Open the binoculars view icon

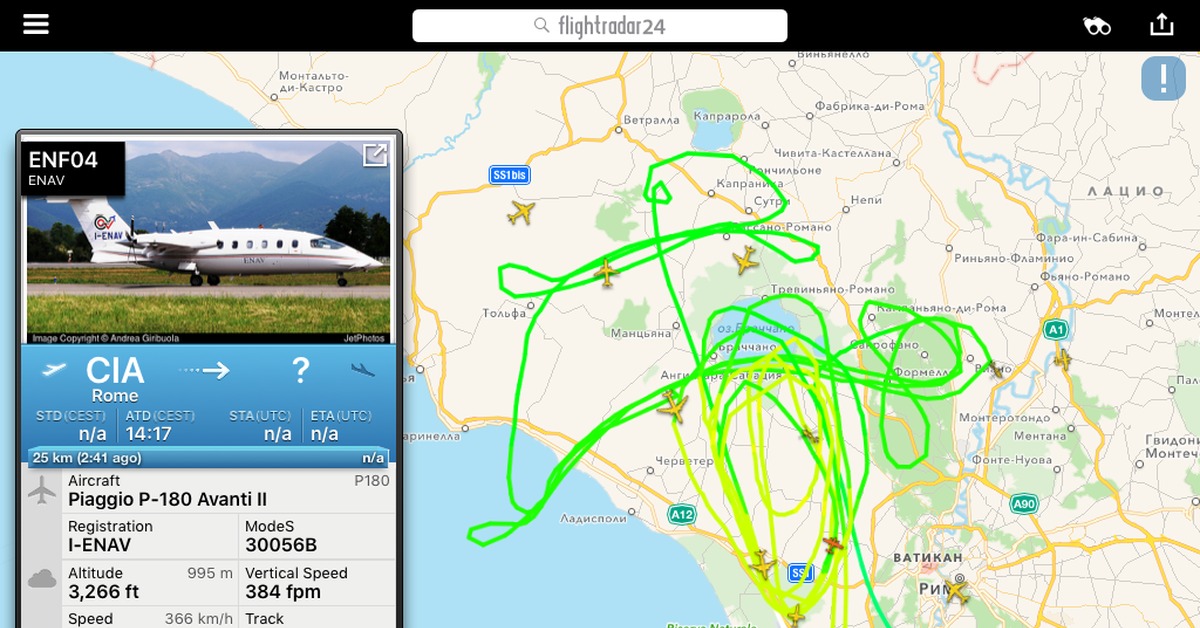coord(1097,26)
